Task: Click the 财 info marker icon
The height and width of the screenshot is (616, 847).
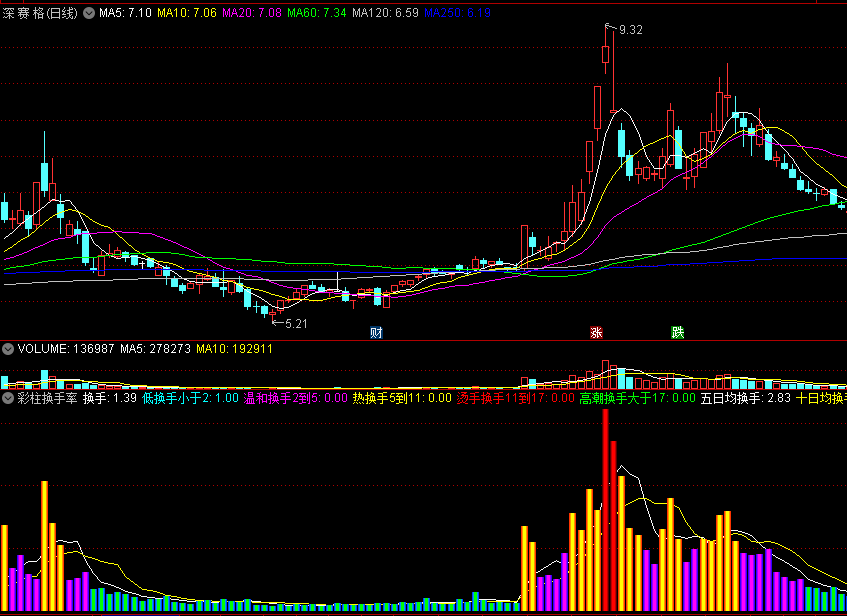Action: point(377,332)
